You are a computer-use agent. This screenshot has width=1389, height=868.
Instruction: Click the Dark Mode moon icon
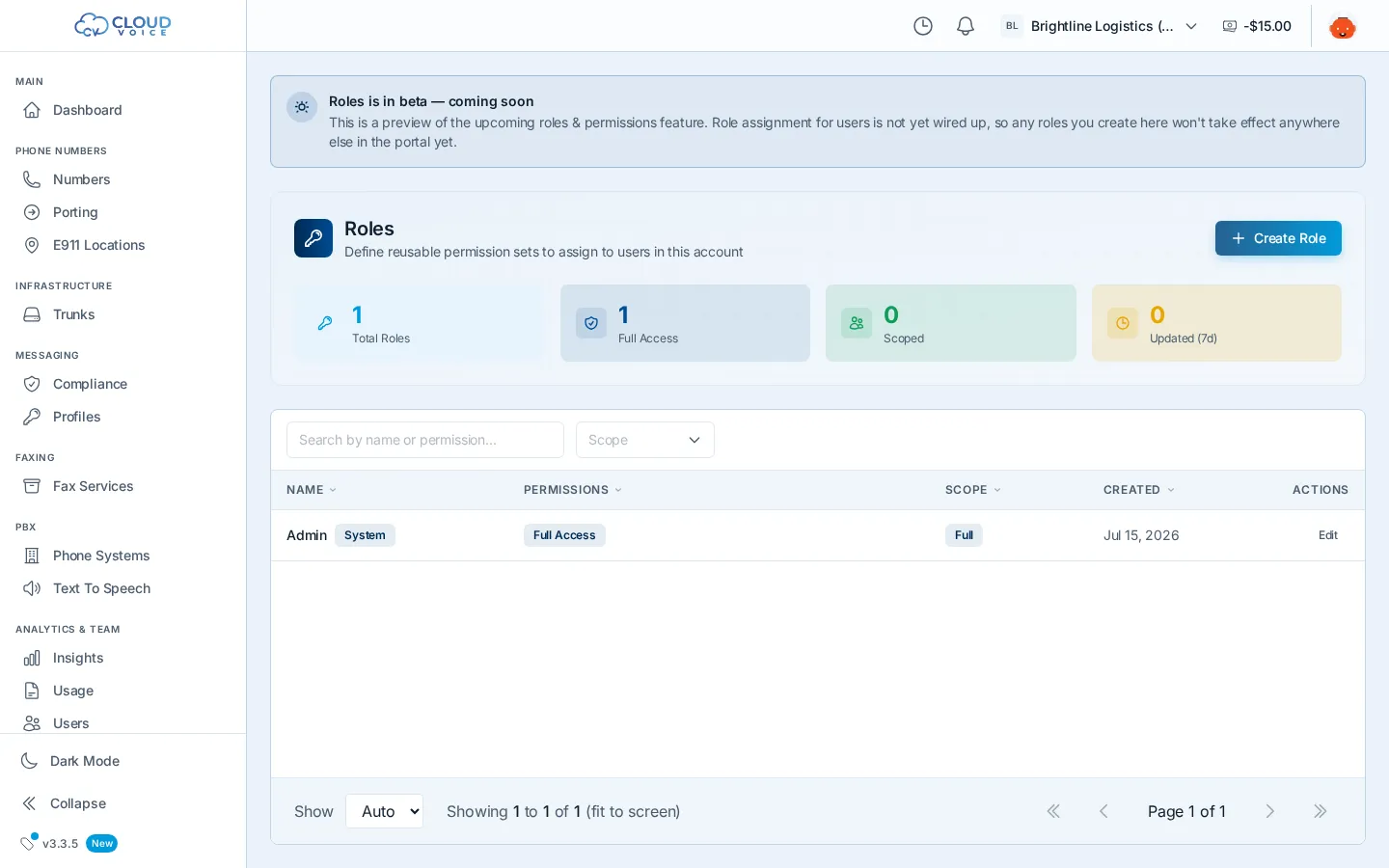click(30, 761)
